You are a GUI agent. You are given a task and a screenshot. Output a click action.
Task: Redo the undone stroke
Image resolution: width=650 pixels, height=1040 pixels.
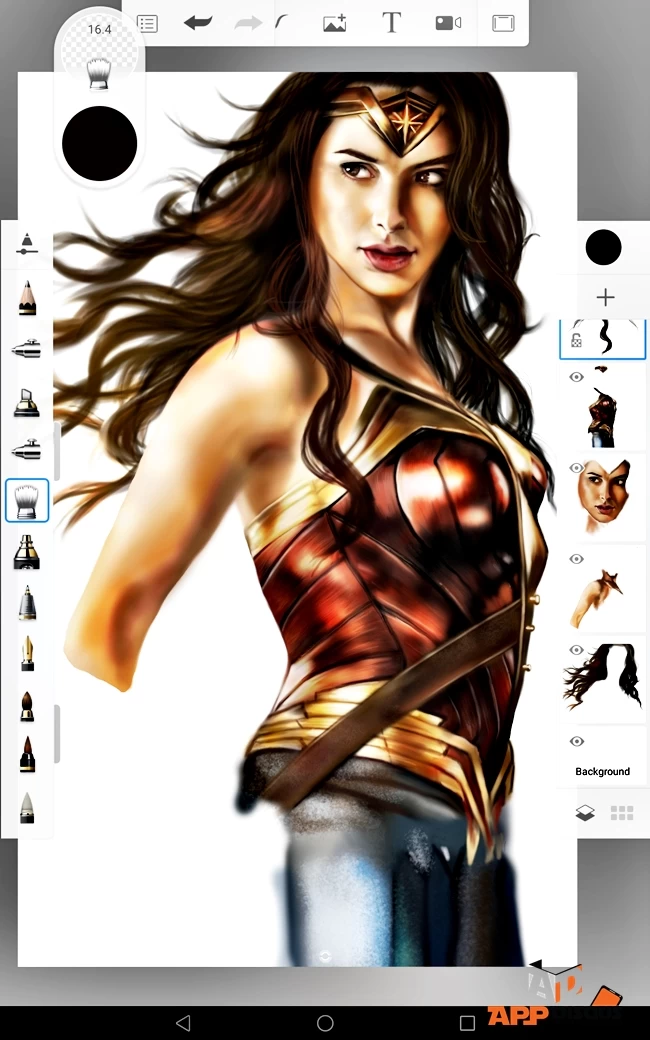tap(249, 24)
